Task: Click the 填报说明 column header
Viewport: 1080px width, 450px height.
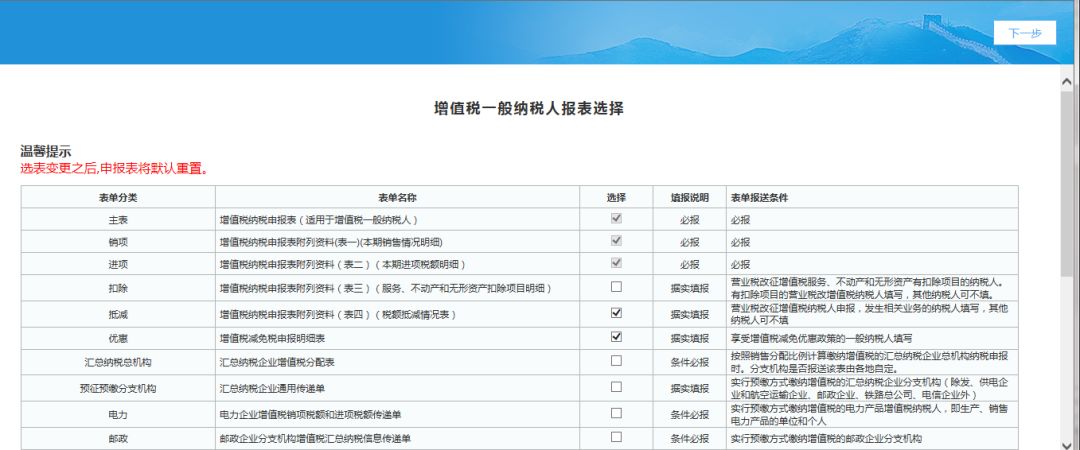Action: [689, 197]
